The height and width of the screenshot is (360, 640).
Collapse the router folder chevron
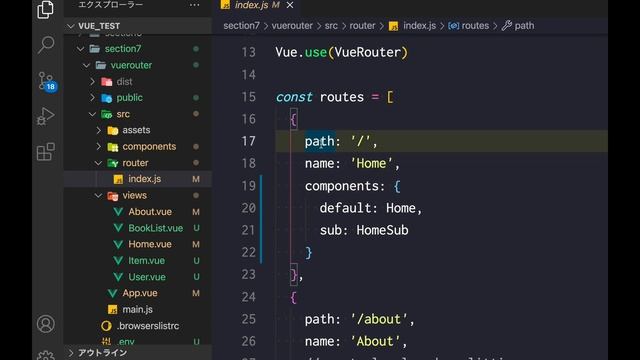click(99, 163)
